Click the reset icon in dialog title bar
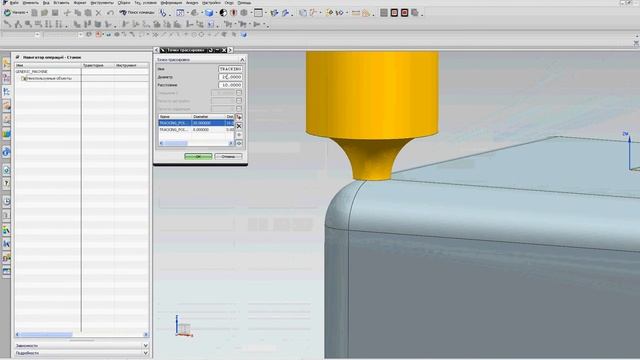 (211, 50)
